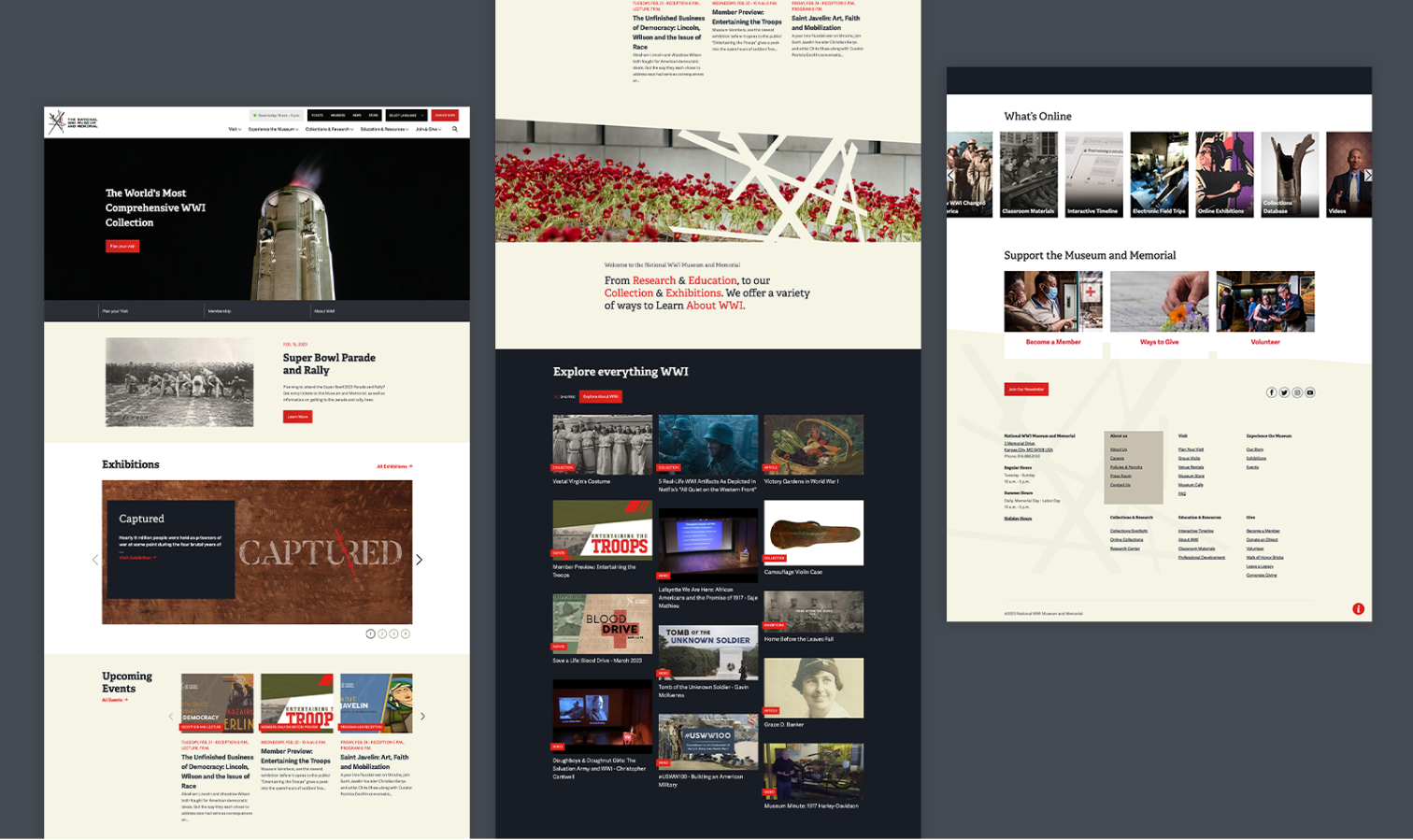Open the Instagram icon in footer
Viewport: 1413px width, 840px height.
pyautogui.click(x=1297, y=392)
